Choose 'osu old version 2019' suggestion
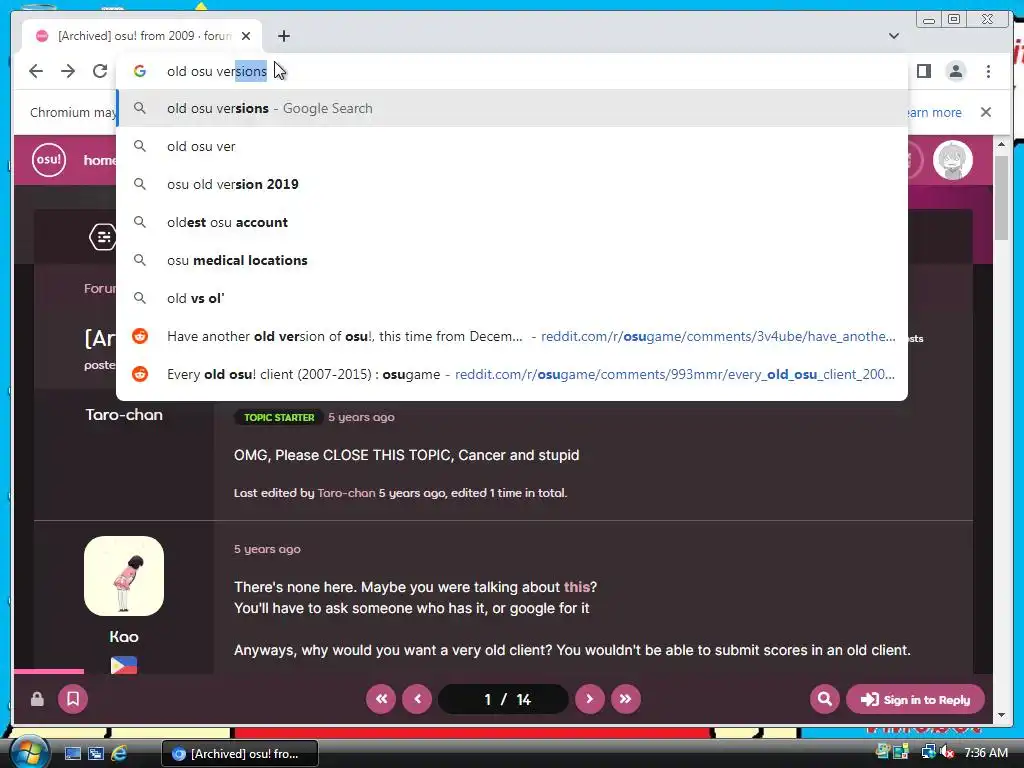 click(512, 184)
